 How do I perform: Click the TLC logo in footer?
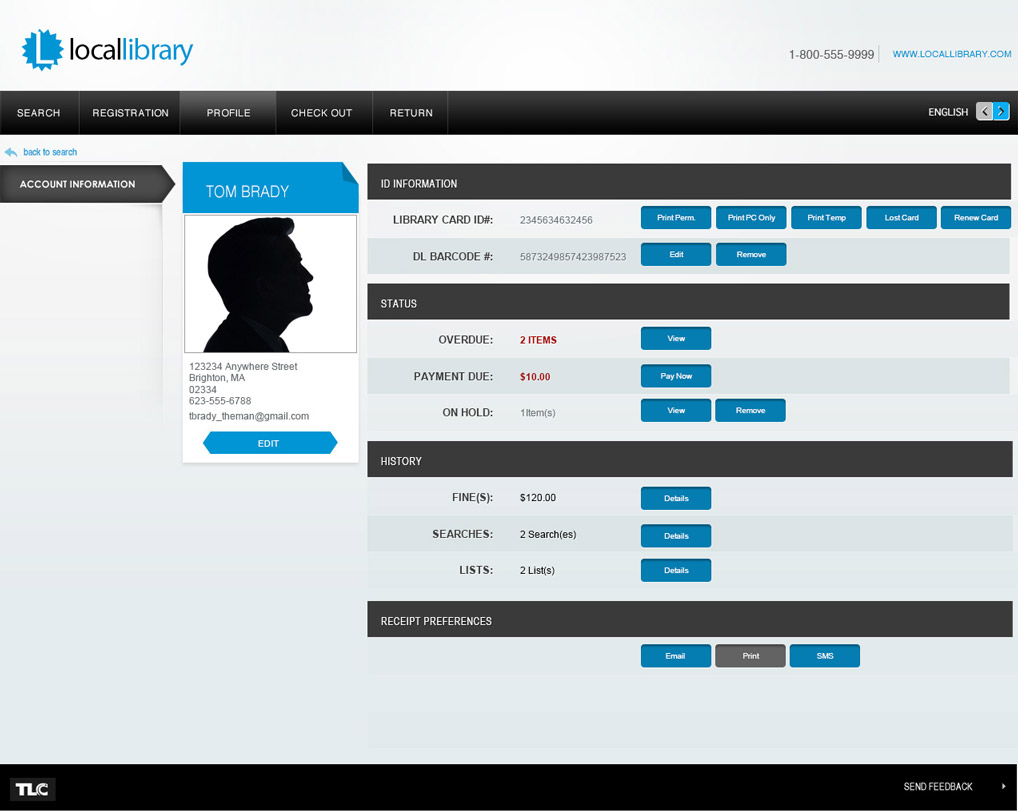coord(32,788)
